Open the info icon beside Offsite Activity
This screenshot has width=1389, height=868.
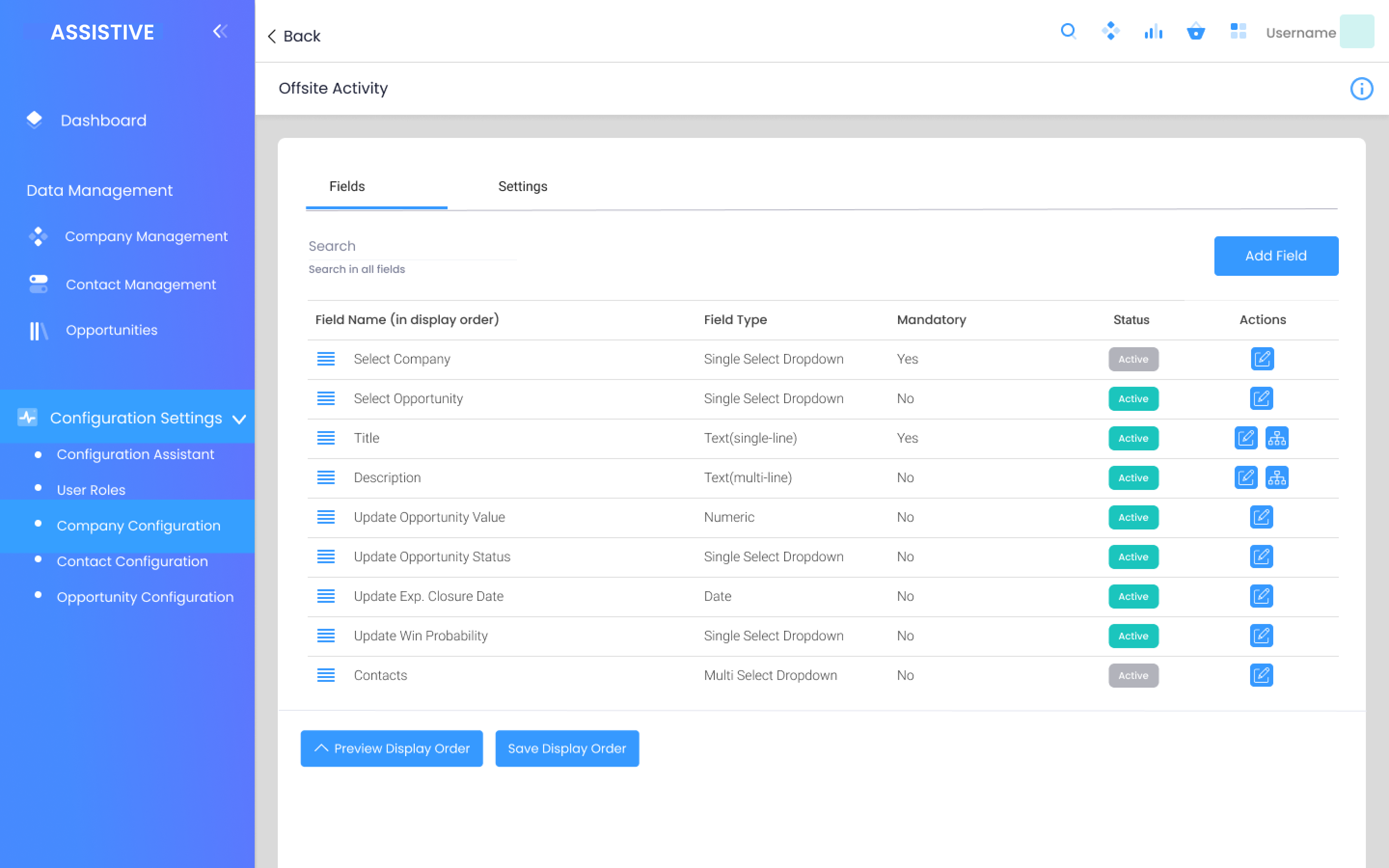click(x=1362, y=88)
